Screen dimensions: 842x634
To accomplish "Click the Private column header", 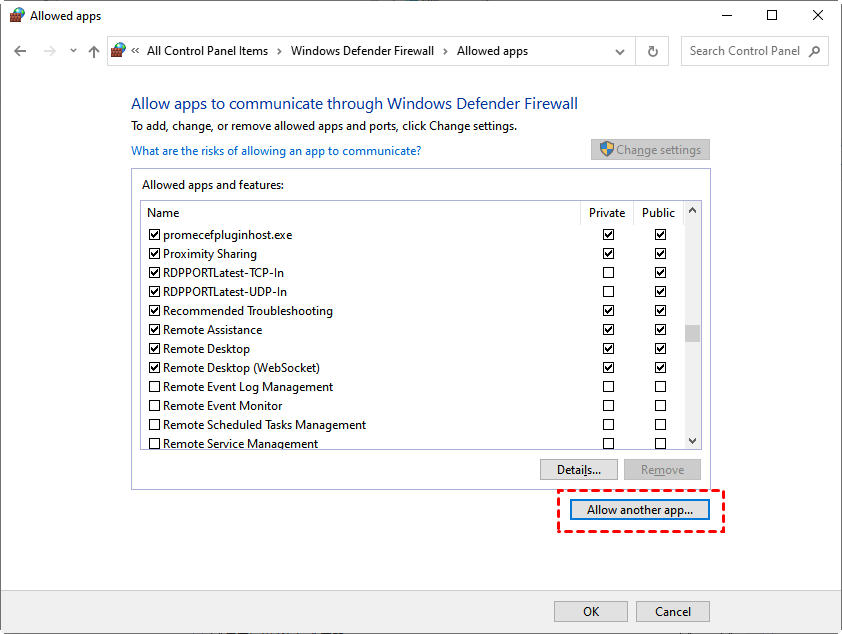I will pos(607,213).
